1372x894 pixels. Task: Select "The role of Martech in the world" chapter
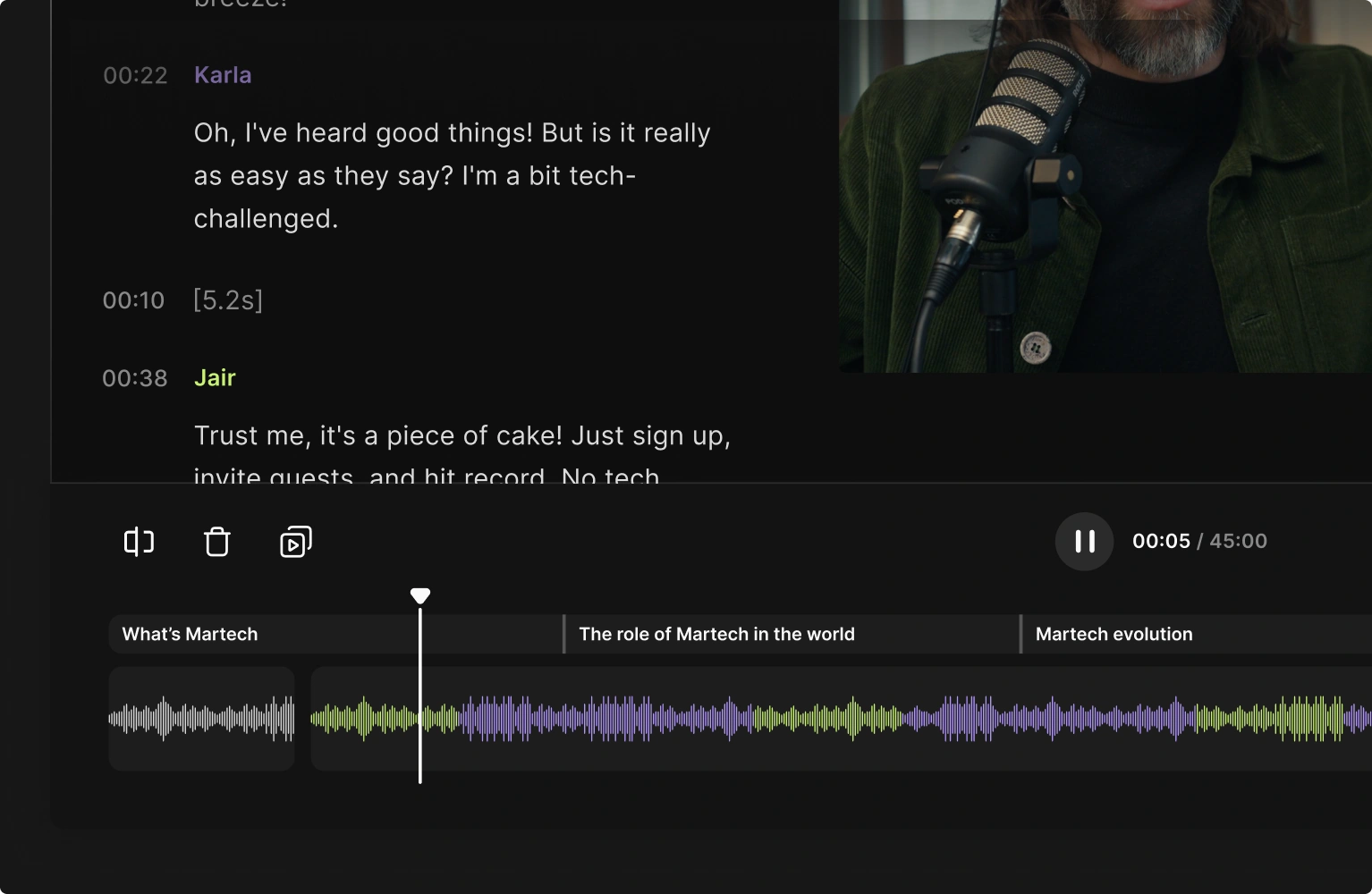(x=716, y=634)
